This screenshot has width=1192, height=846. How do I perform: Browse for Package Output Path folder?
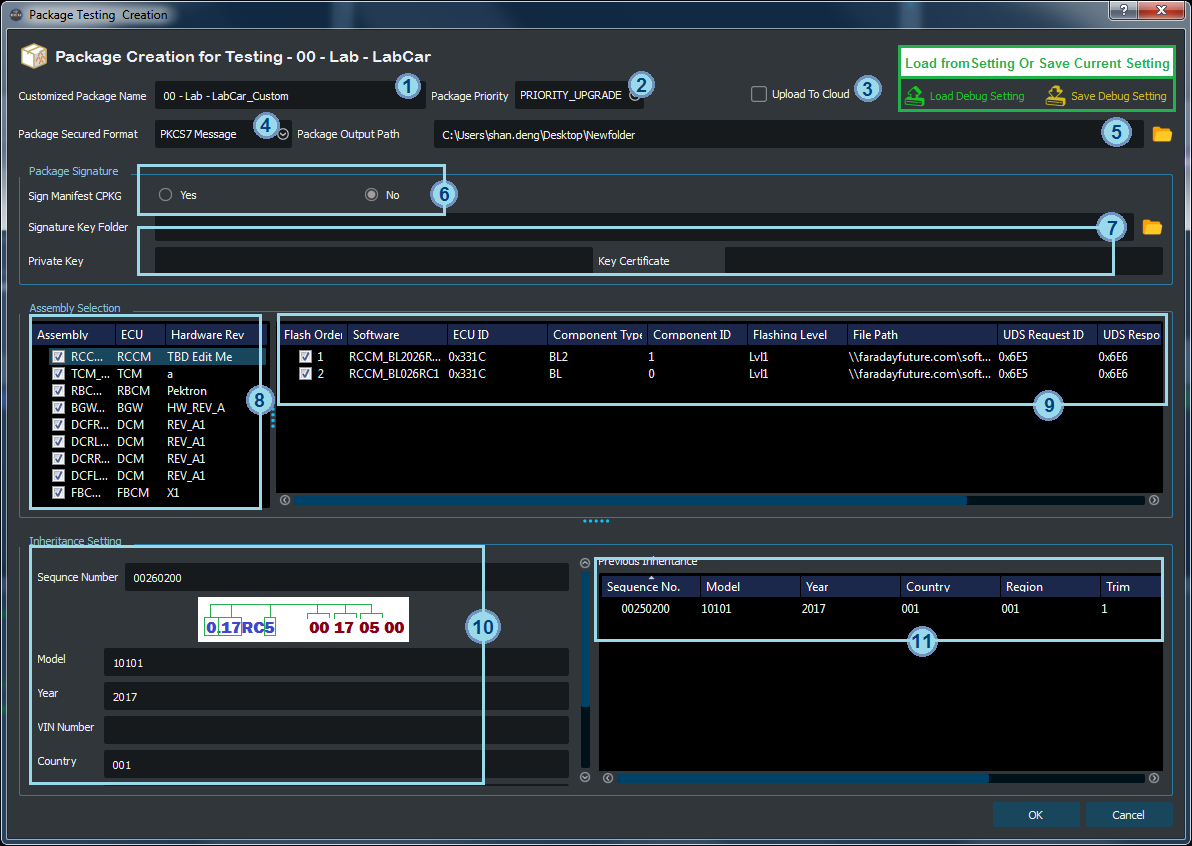pos(1162,135)
